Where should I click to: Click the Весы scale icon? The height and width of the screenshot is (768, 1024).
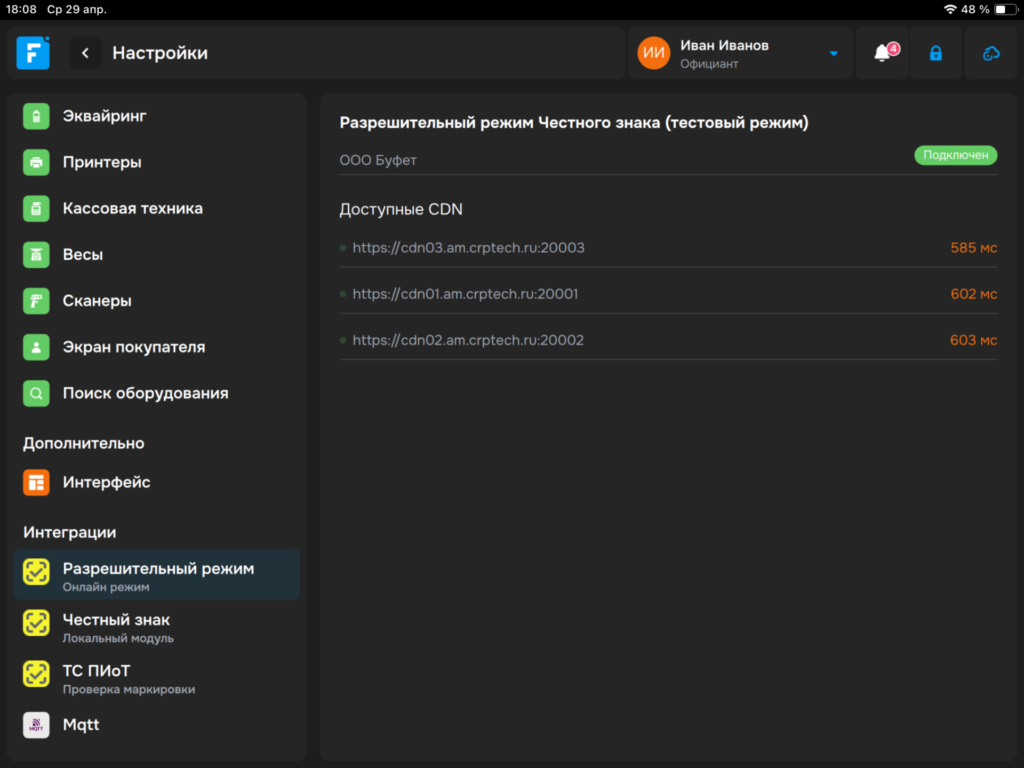pyautogui.click(x=36, y=255)
